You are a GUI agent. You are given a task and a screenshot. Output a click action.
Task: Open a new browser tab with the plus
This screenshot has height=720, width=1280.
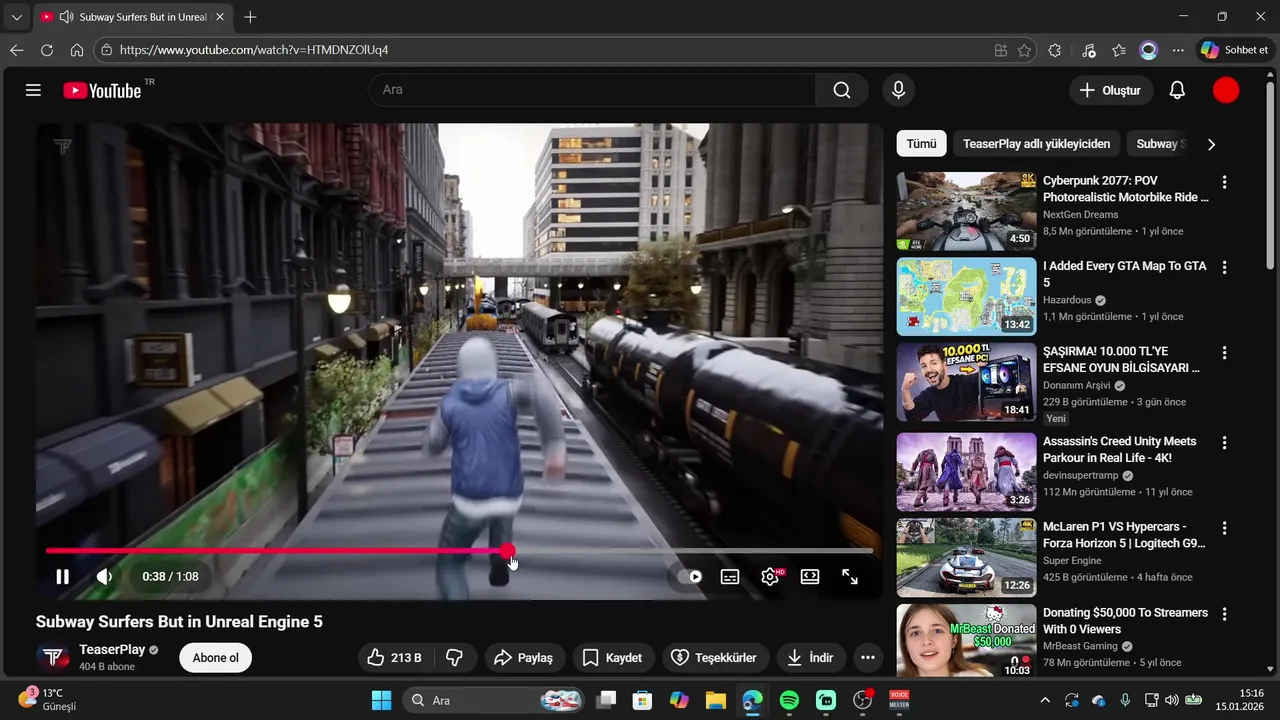point(250,17)
